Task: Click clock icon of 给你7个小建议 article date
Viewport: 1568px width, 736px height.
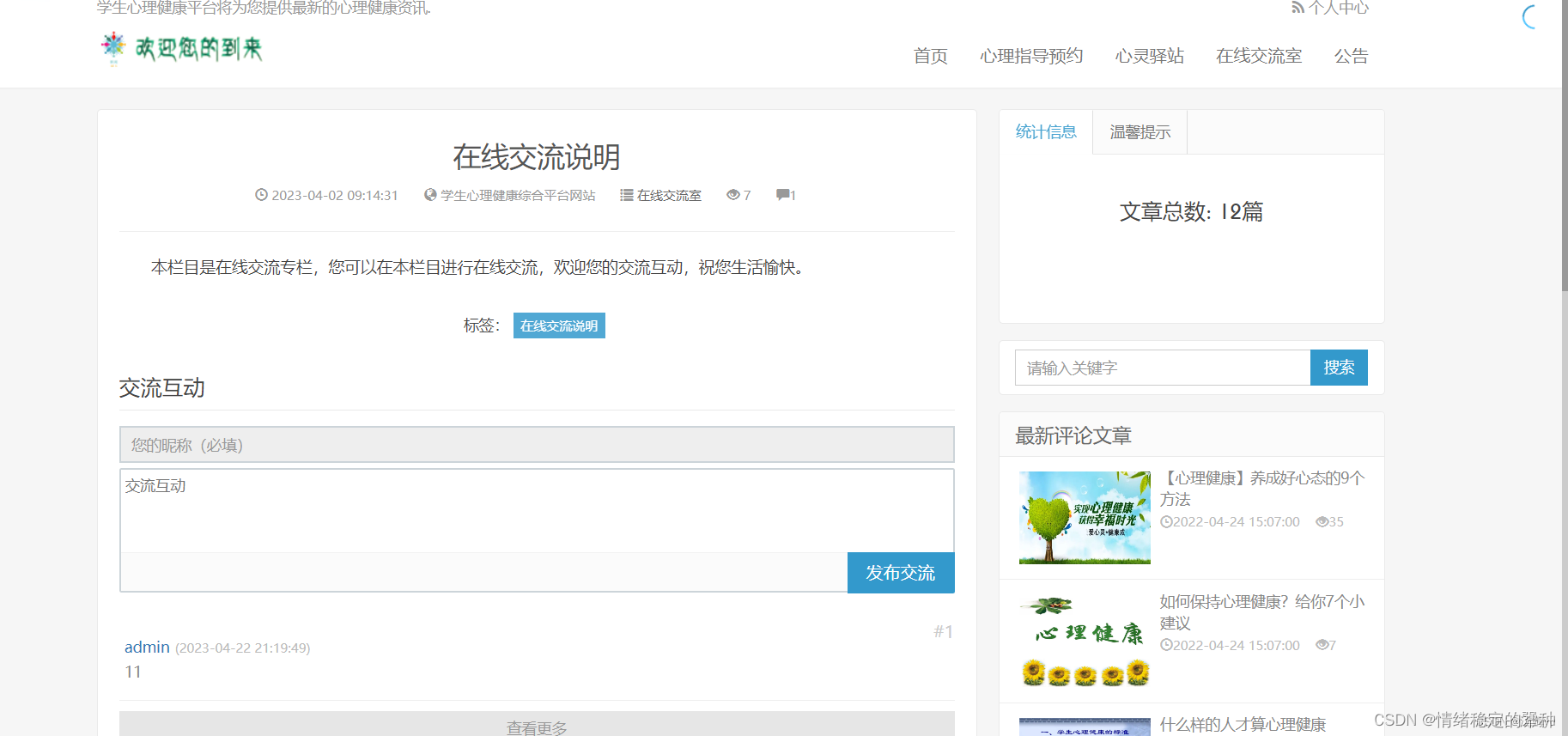Action: [1166, 645]
